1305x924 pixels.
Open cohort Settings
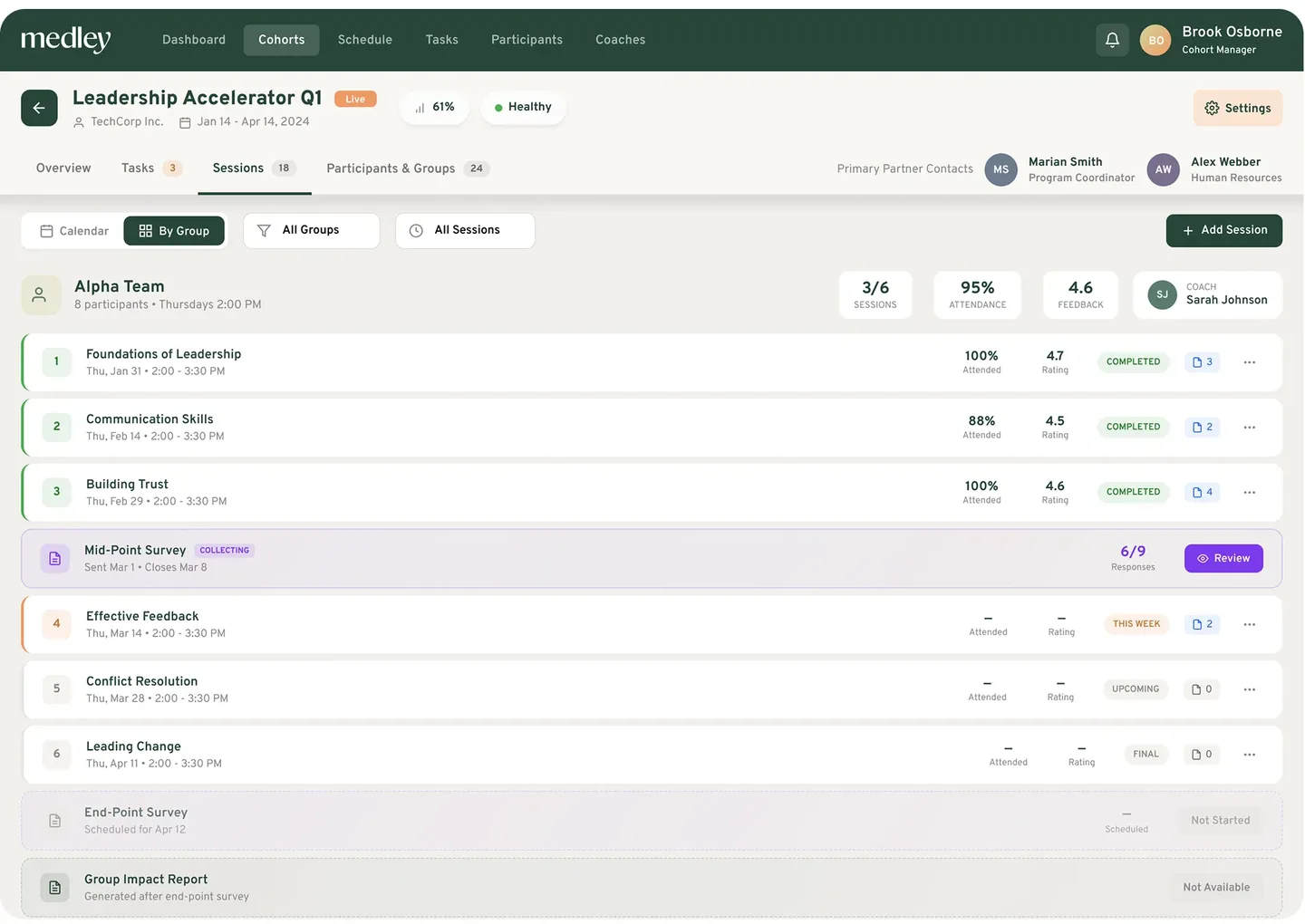click(x=1238, y=109)
